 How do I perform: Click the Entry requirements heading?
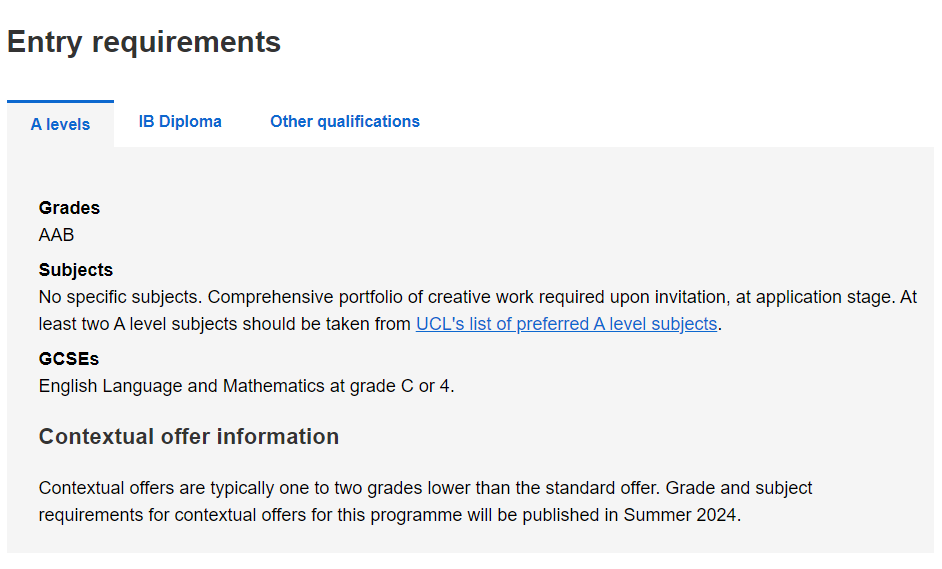click(144, 42)
